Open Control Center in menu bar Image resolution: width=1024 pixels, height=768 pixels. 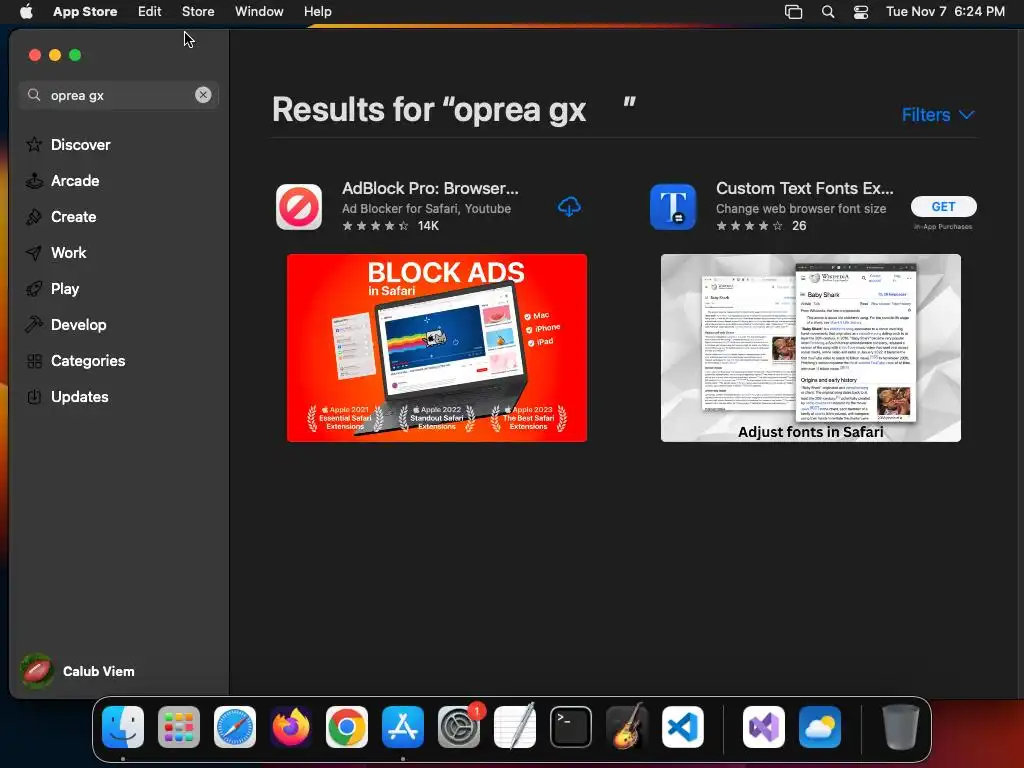click(x=861, y=12)
